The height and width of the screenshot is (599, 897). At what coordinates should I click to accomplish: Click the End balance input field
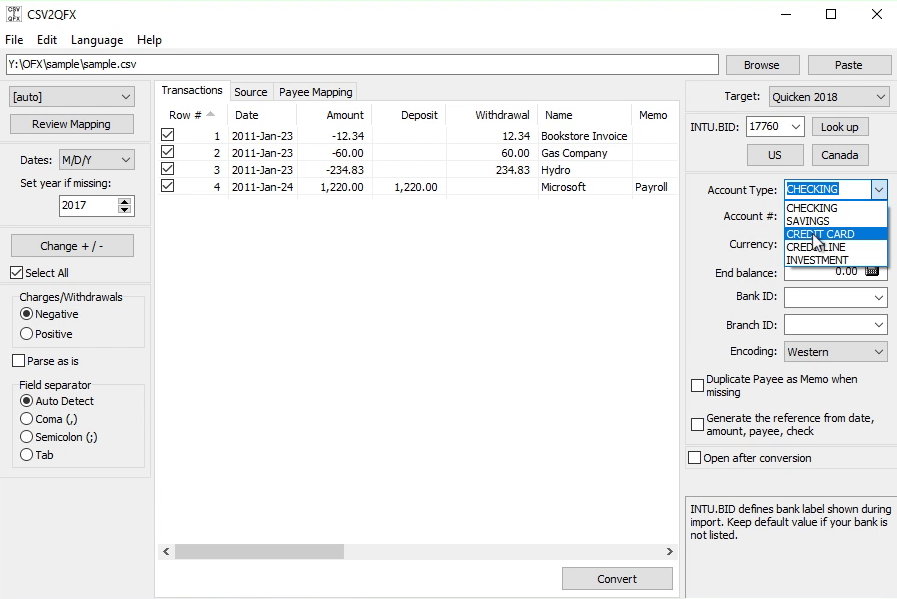tap(836, 272)
